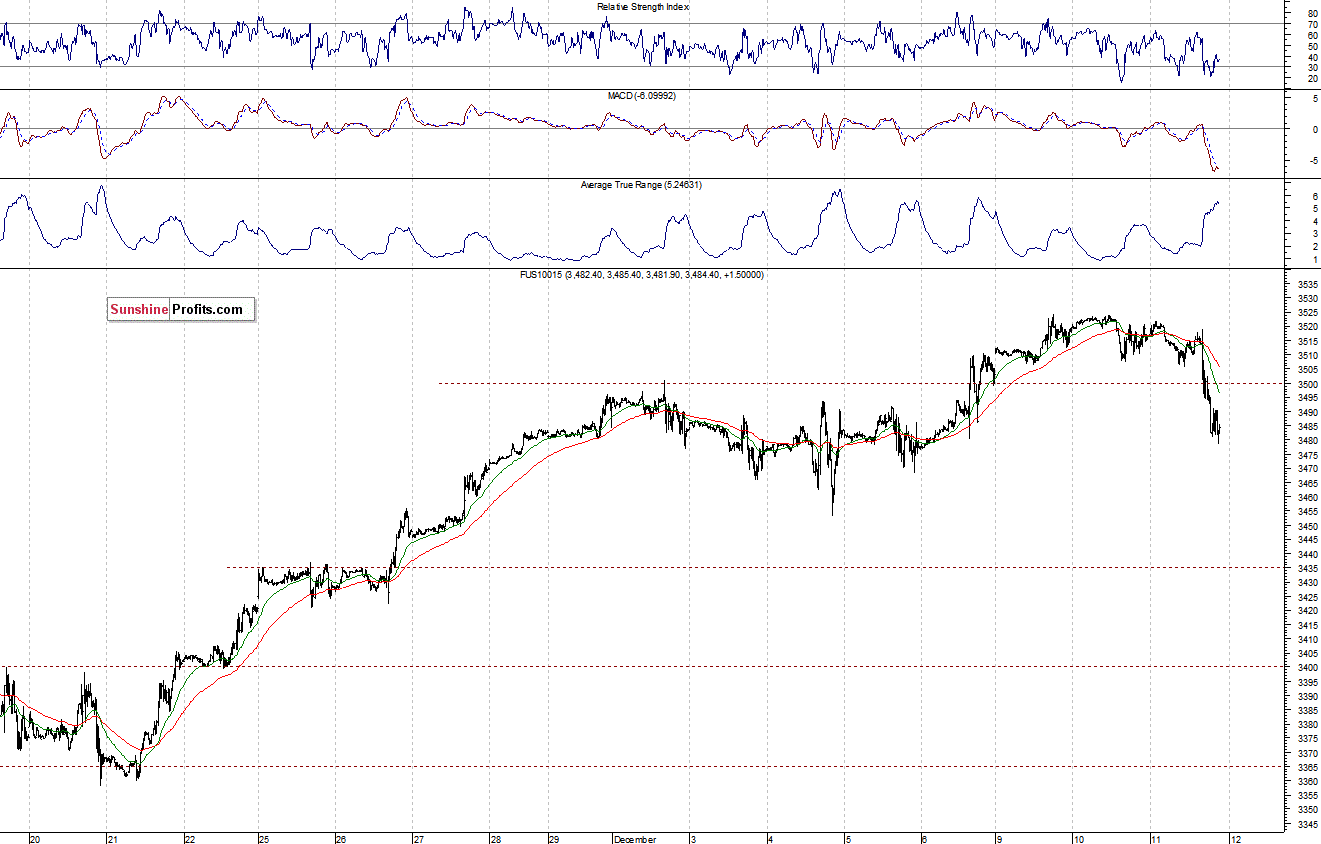This screenshot has height=844, width=1321.
Task: Click date 9 on the time axis
Action: 998,840
